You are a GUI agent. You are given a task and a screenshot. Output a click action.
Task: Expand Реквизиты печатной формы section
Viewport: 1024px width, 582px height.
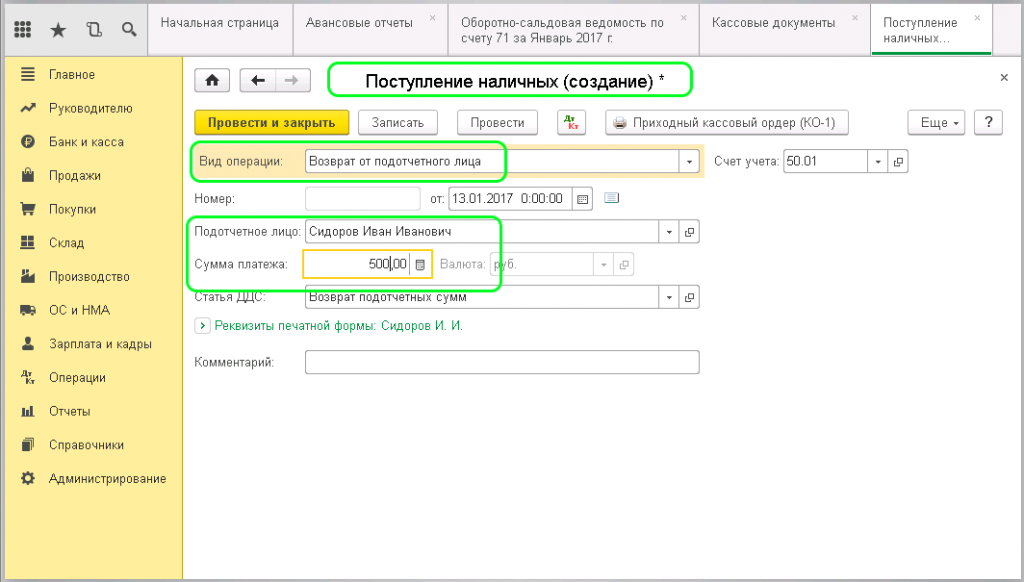[202, 325]
